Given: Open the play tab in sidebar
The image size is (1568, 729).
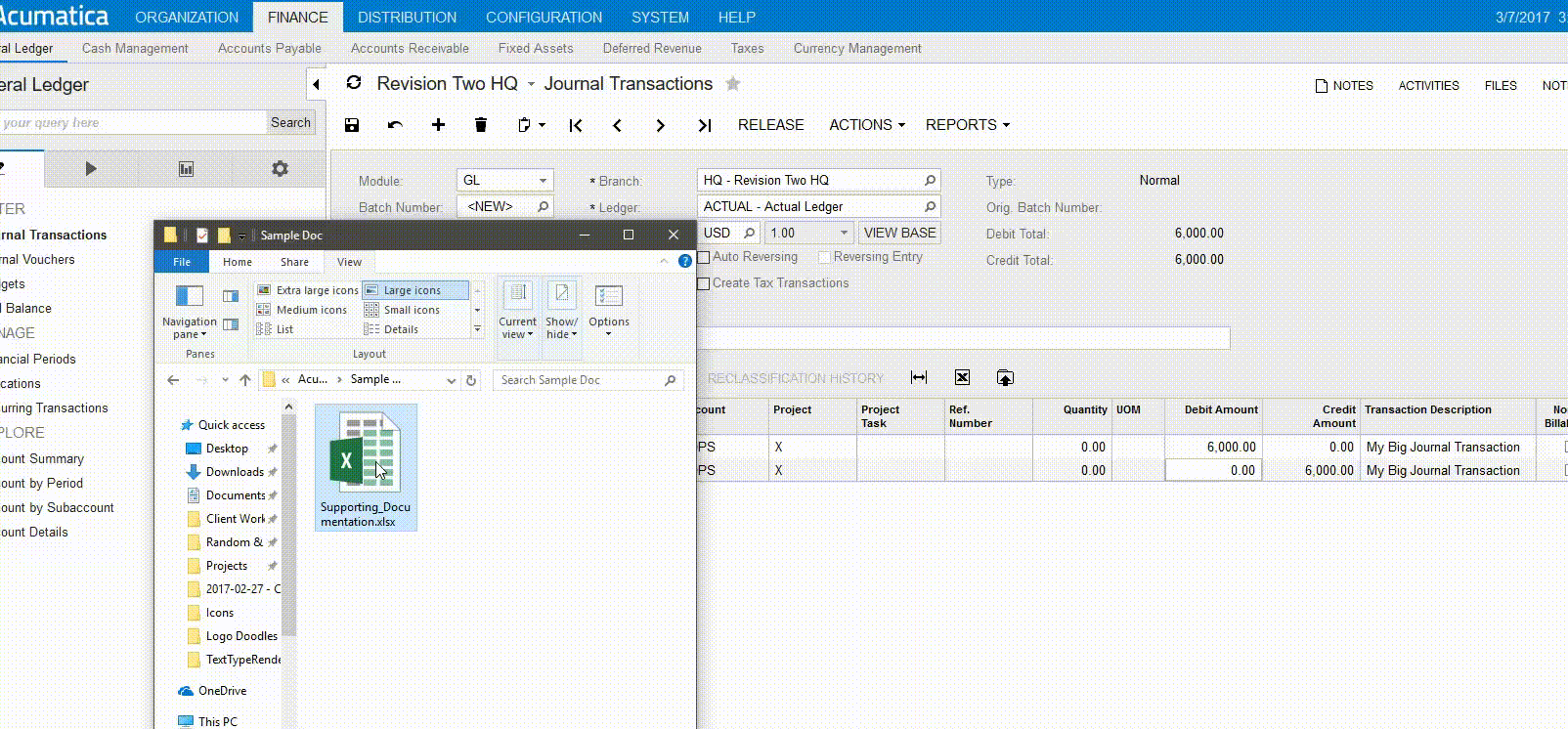Looking at the screenshot, I should [91, 168].
